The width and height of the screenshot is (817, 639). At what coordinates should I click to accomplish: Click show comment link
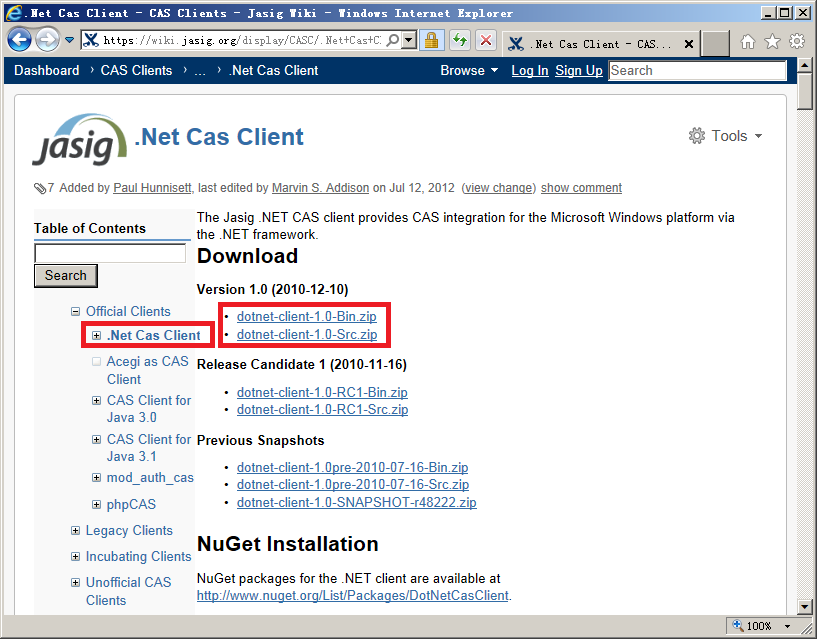(581, 188)
